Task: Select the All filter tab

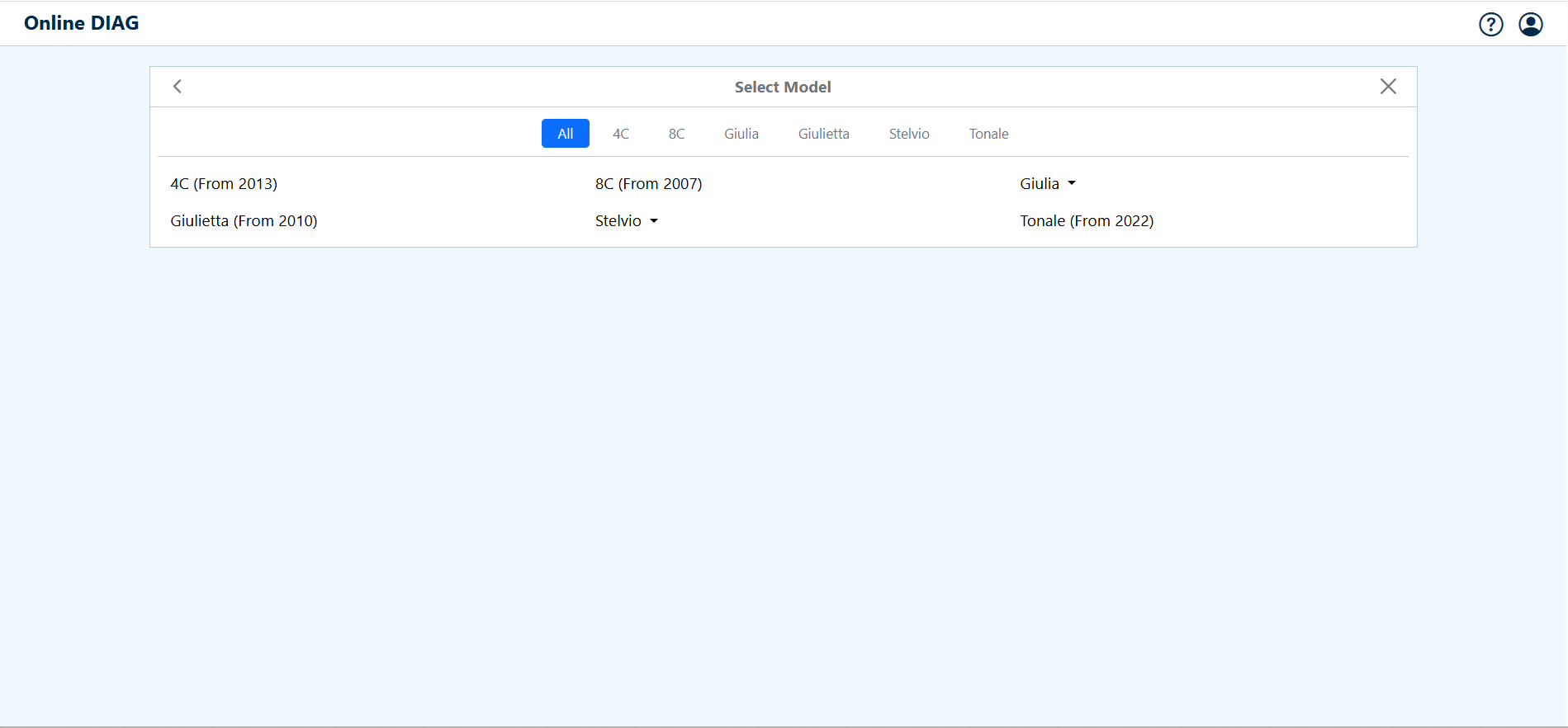Action: [x=565, y=134]
